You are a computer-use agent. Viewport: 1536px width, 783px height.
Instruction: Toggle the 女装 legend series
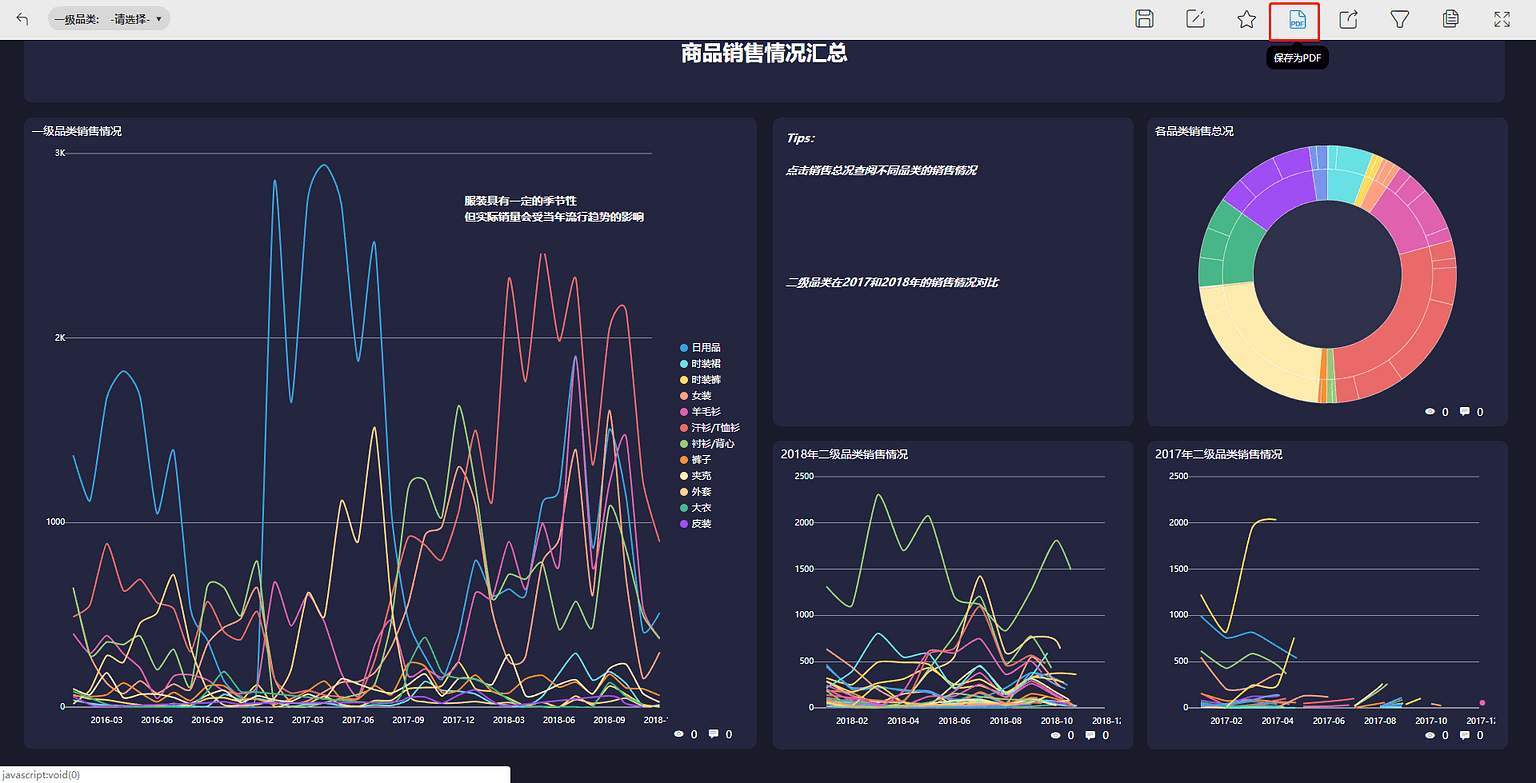pyautogui.click(x=695, y=395)
